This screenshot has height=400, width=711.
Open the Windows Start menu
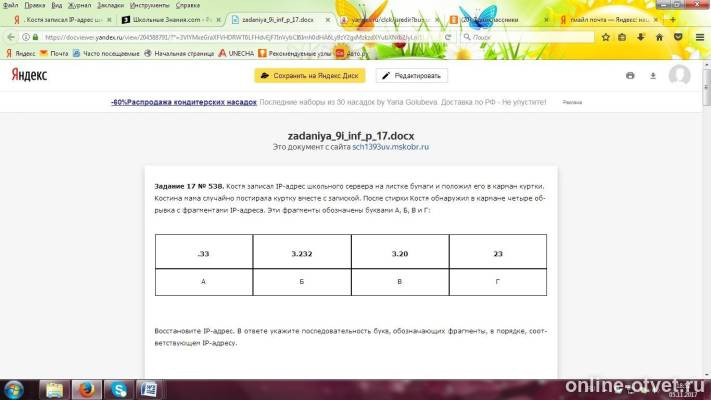click(x=14, y=390)
